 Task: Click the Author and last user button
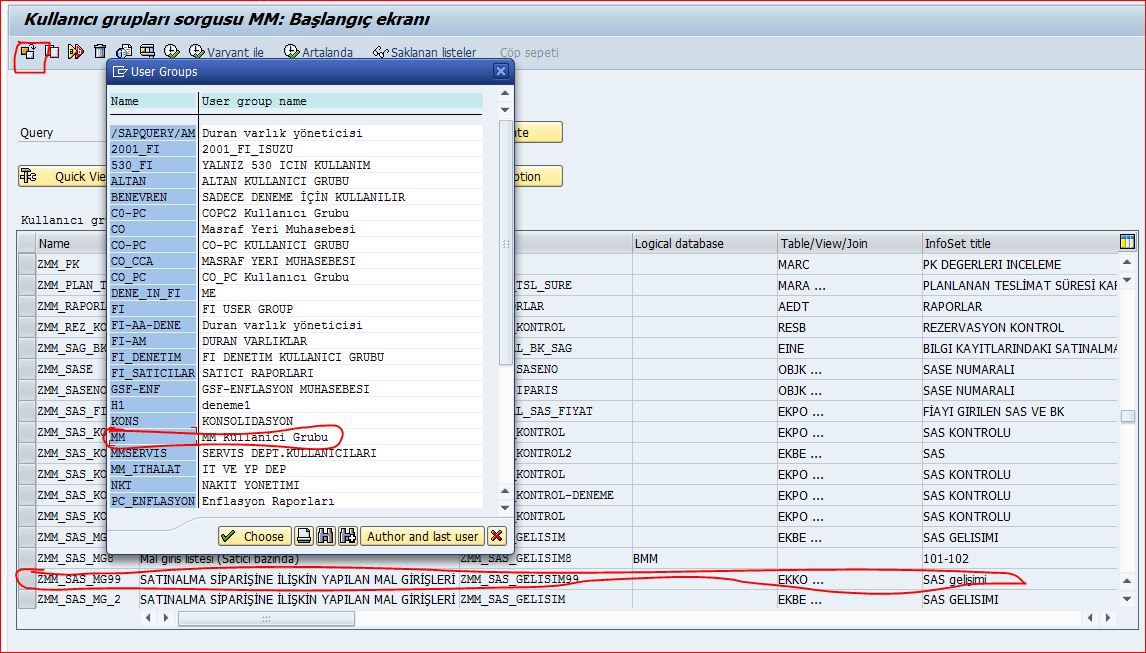[x=422, y=536]
